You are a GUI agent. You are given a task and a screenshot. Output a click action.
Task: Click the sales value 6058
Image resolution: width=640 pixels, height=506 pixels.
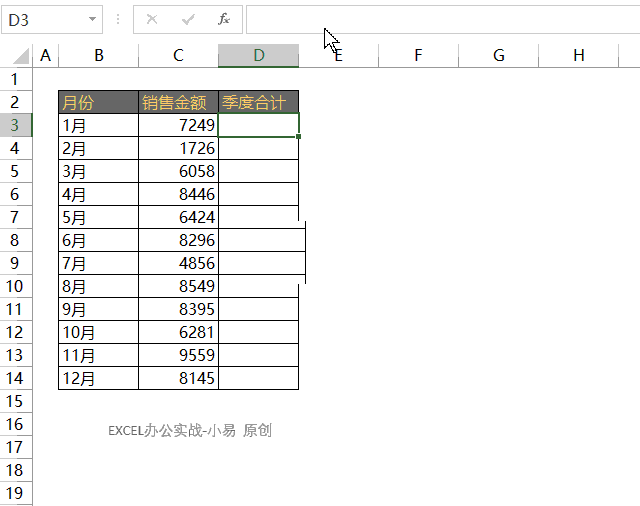pos(178,171)
